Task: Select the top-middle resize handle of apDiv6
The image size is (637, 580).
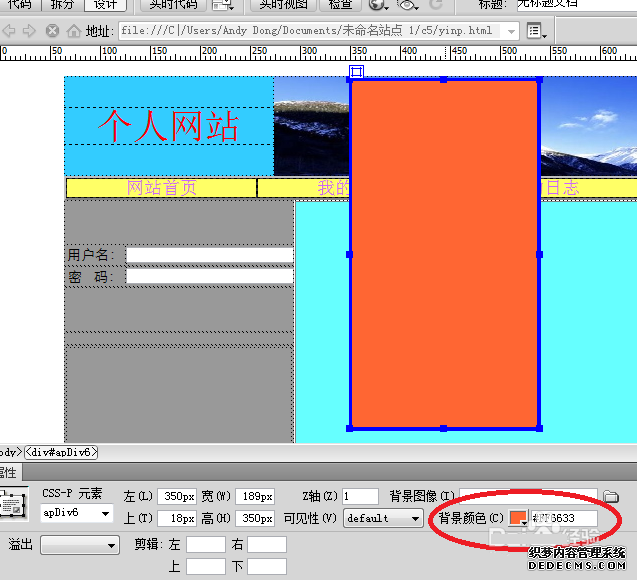Action: point(443,80)
